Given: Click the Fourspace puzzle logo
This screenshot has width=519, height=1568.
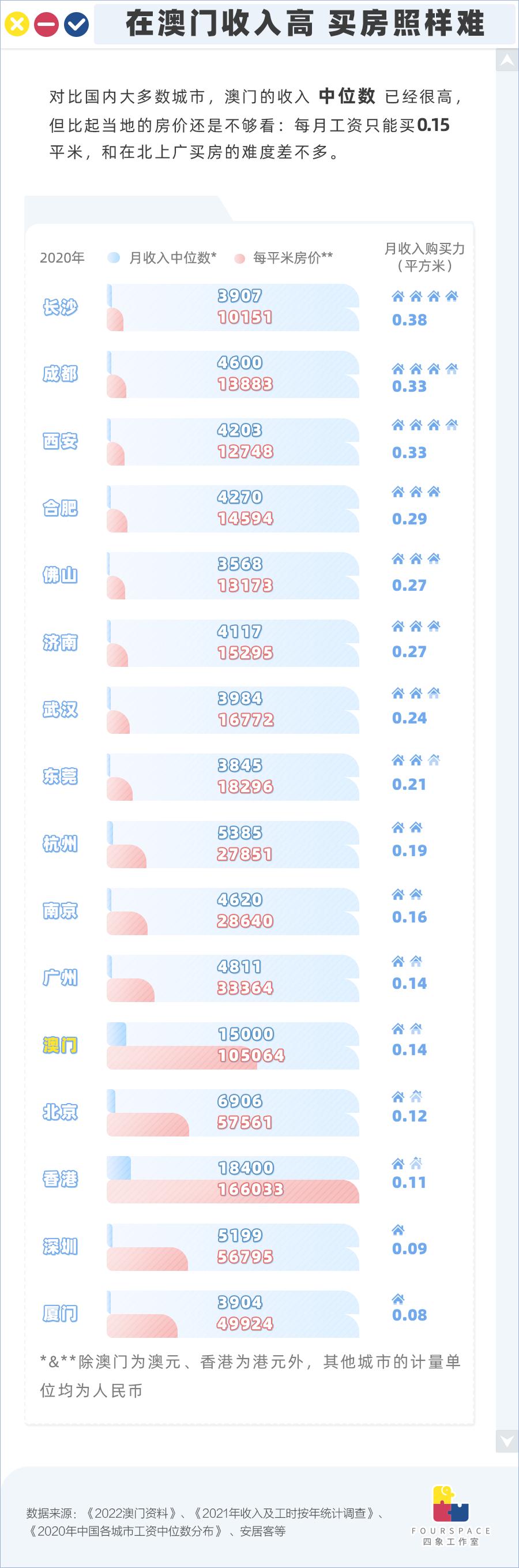Looking at the screenshot, I should point(450,1503).
